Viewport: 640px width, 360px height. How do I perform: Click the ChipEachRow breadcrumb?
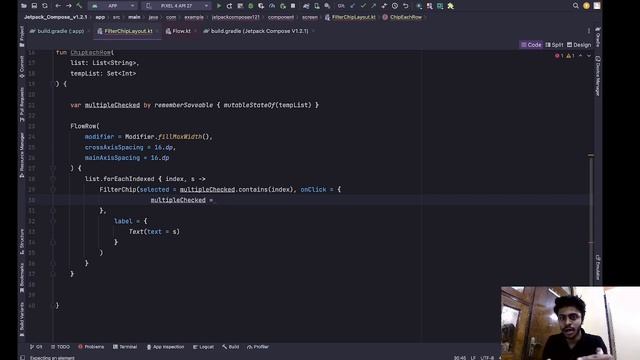tap(402, 17)
